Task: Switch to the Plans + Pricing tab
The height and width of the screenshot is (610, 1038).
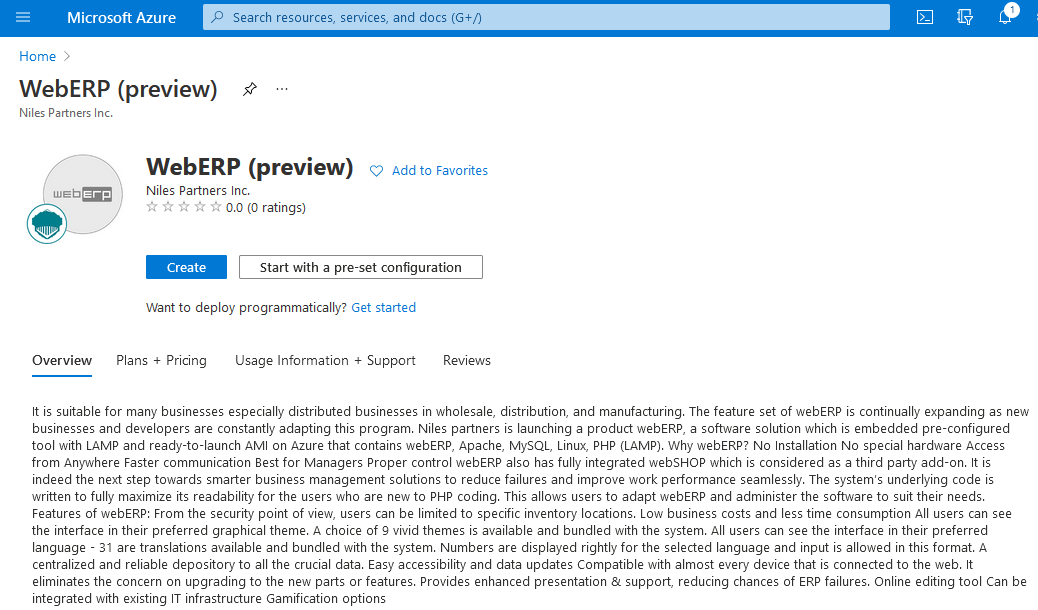Action: 161,360
